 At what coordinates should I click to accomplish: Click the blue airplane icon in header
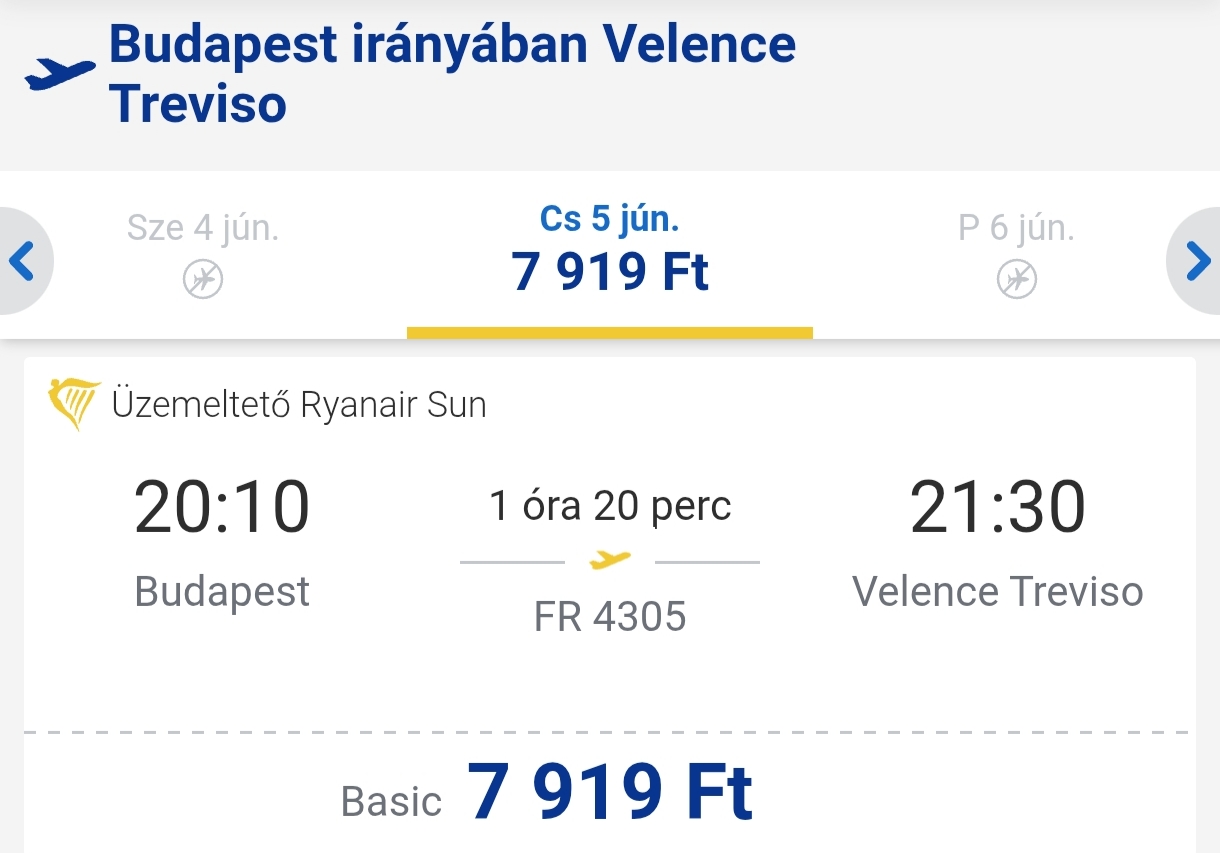(60, 74)
